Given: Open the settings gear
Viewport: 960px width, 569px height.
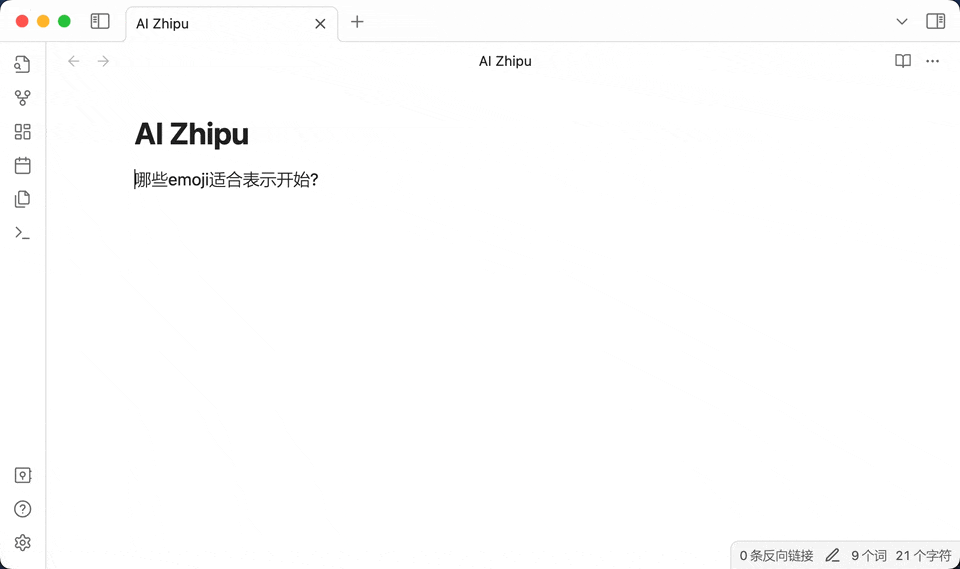Looking at the screenshot, I should click(x=23, y=543).
